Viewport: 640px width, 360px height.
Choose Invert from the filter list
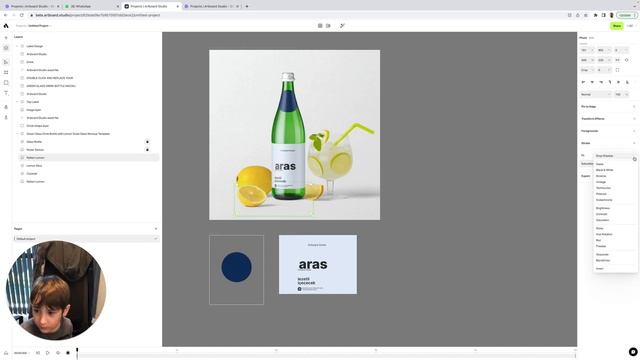(x=600, y=269)
